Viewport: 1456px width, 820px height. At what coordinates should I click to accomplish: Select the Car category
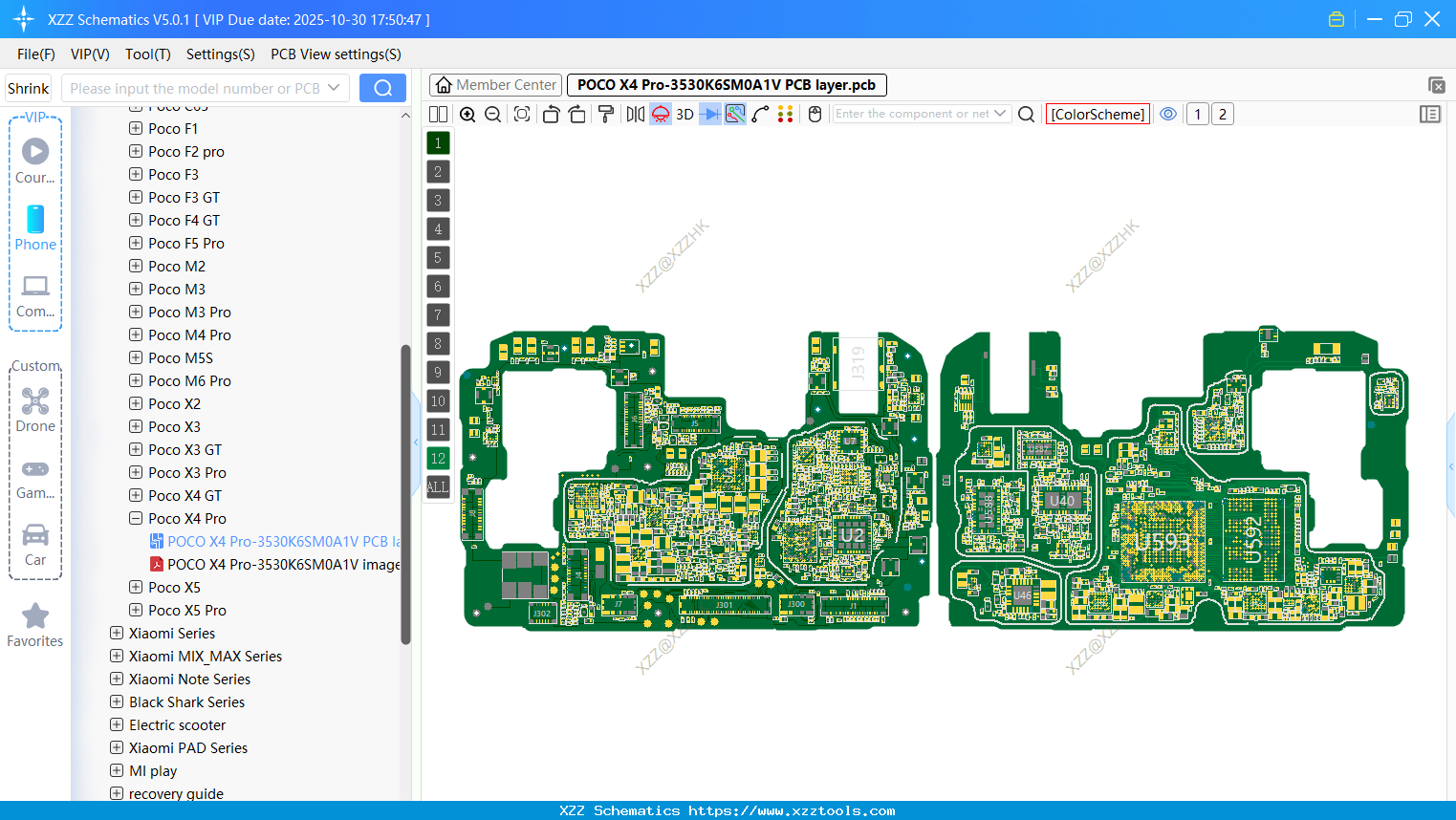pos(35,544)
